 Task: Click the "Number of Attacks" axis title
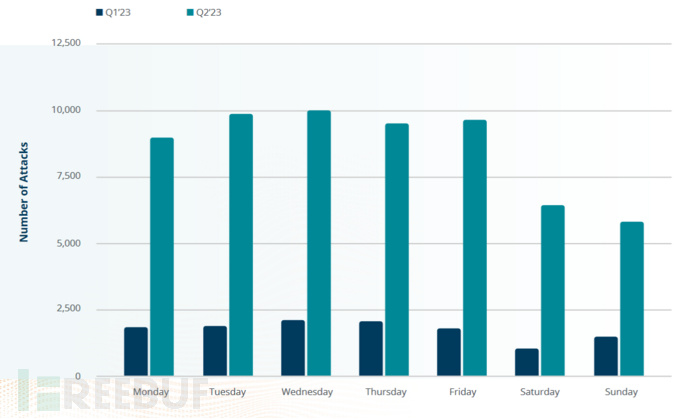(x=22, y=192)
